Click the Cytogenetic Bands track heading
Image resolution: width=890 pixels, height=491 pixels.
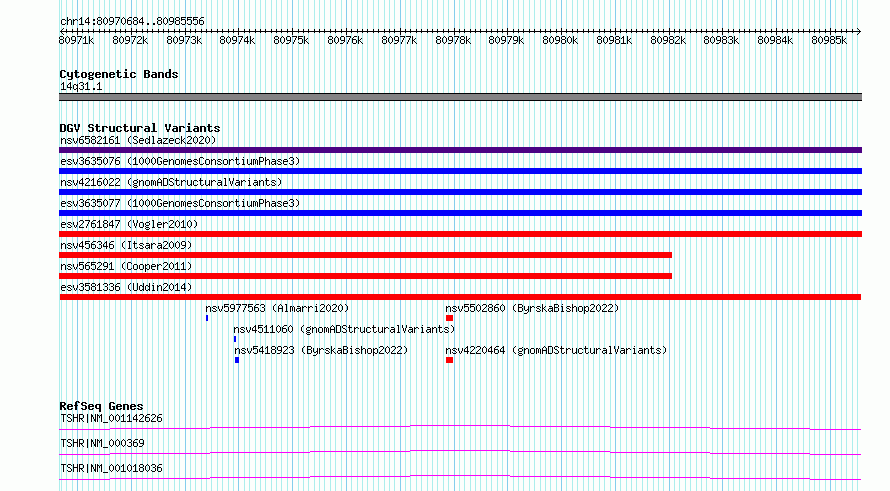pos(119,74)
